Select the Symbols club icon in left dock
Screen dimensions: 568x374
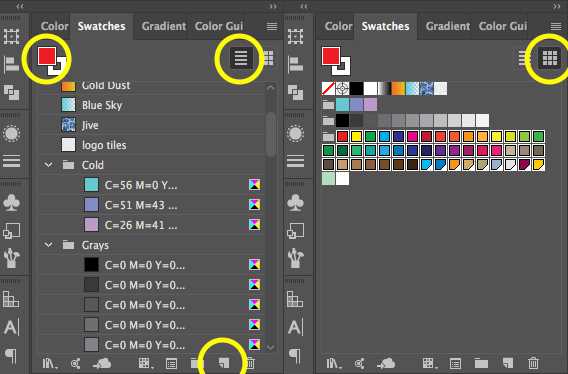(11, 203)
